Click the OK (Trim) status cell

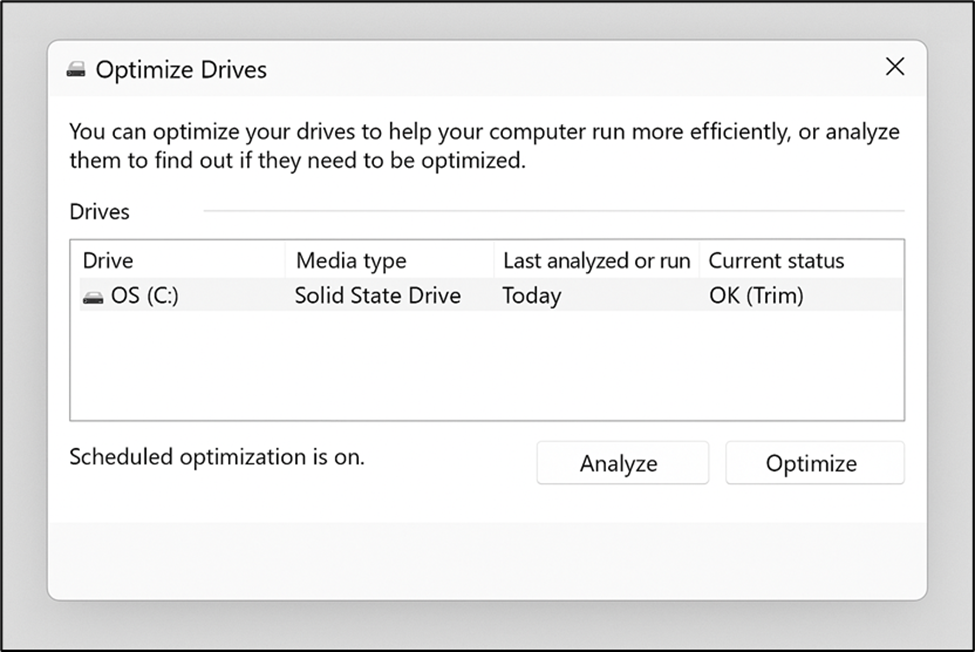(756, 295)
